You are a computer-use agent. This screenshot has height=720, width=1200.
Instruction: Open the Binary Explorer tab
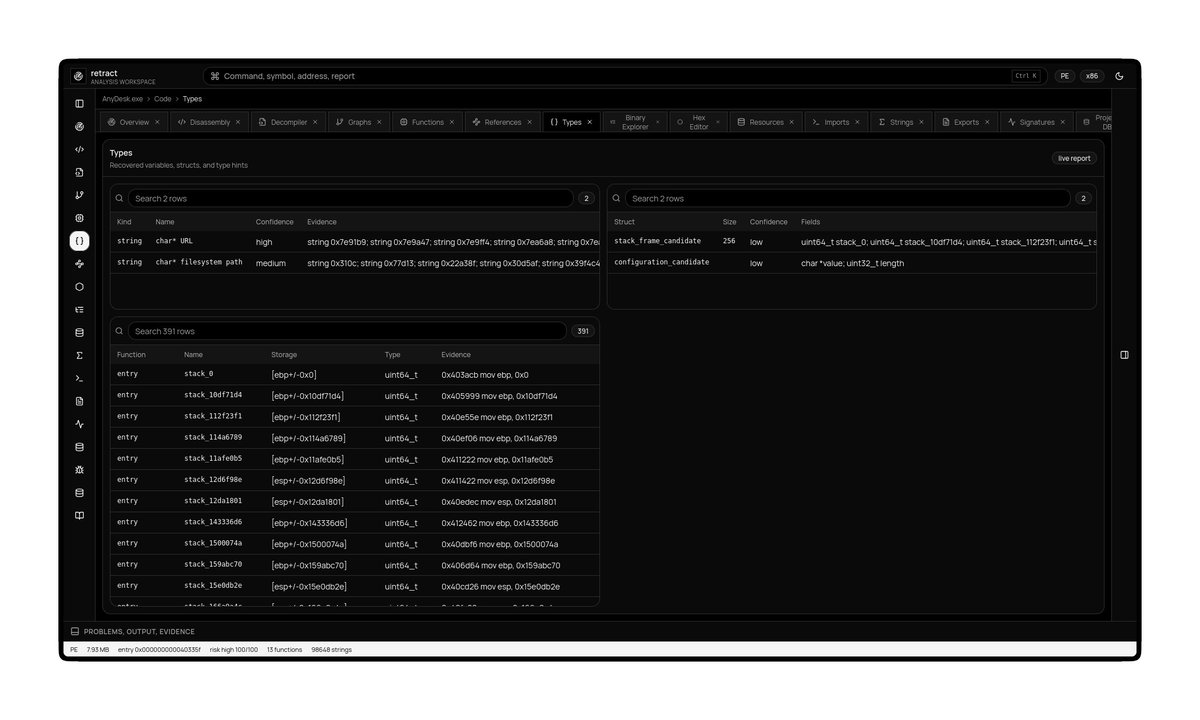tap(635, 122)
